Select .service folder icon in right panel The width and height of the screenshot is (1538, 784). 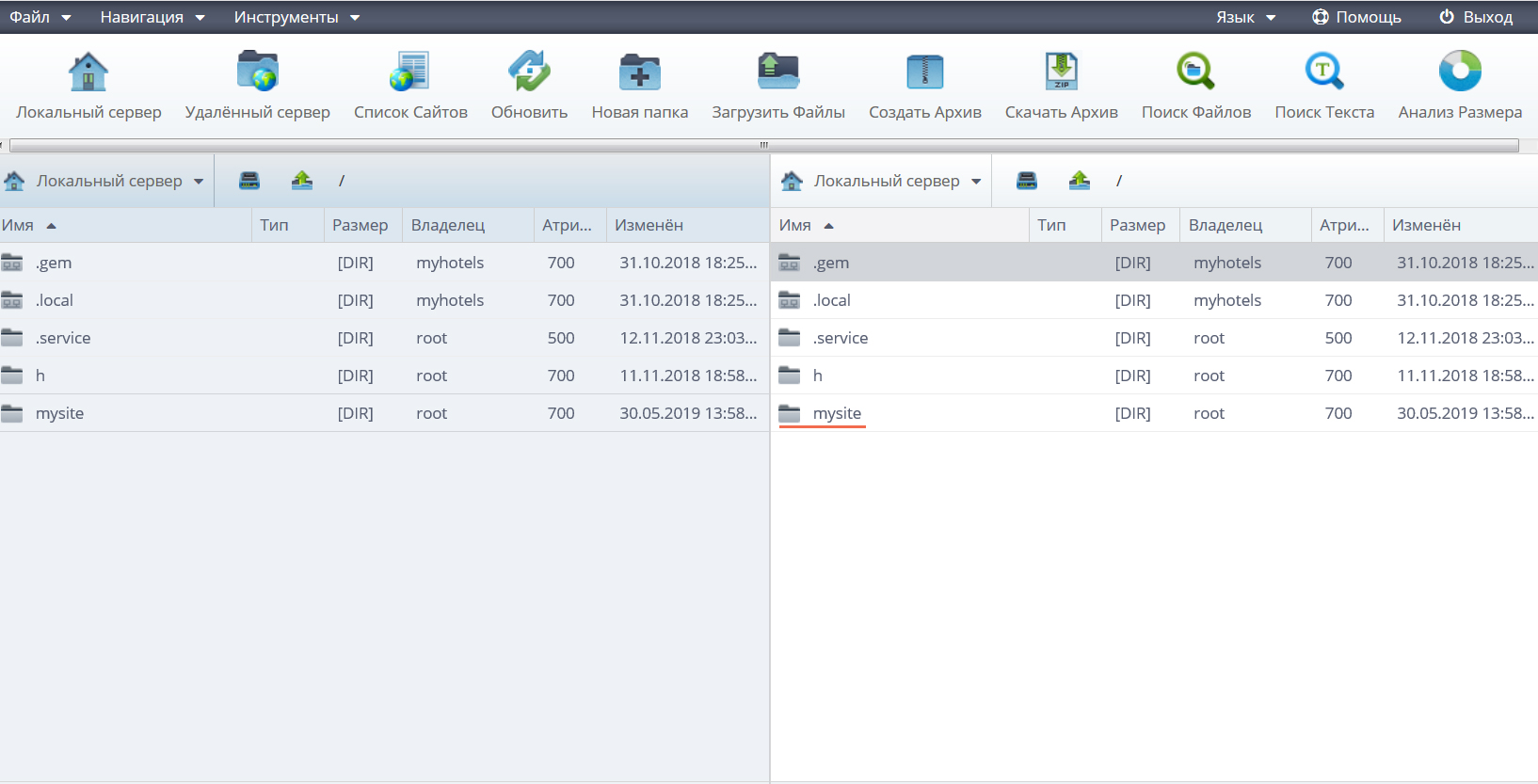pos(790,338)
